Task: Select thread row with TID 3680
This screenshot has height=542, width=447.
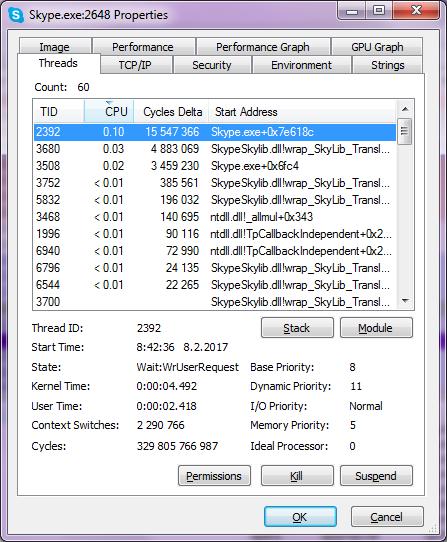Action: [215, 149]
